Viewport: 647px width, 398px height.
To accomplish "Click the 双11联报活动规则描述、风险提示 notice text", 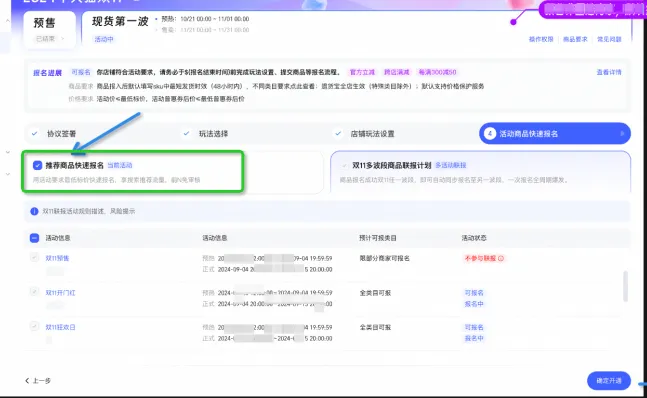I will click(x=89, y=211).
